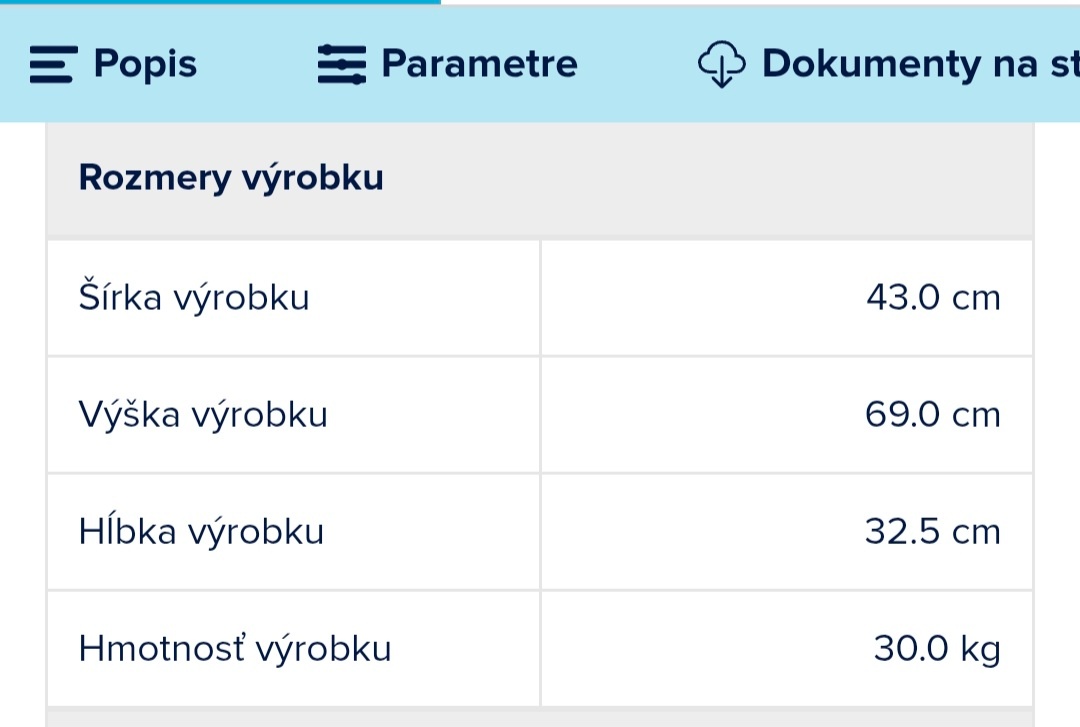Screen dimensions: 1080x727
Task: Open the Parametre tab
Action: [x=478, y=63]
